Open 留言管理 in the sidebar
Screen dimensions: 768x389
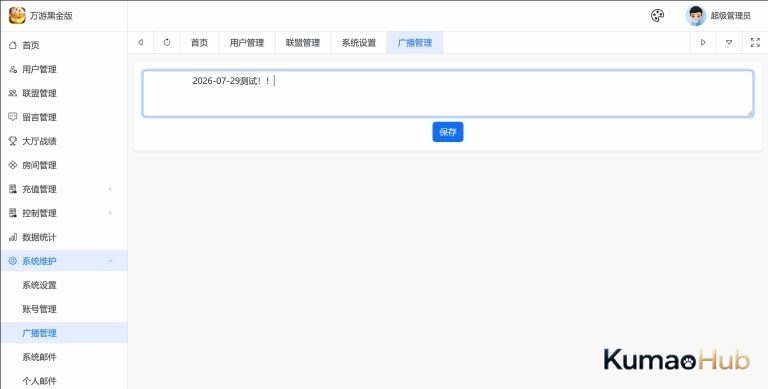click(x=64, y=117)
